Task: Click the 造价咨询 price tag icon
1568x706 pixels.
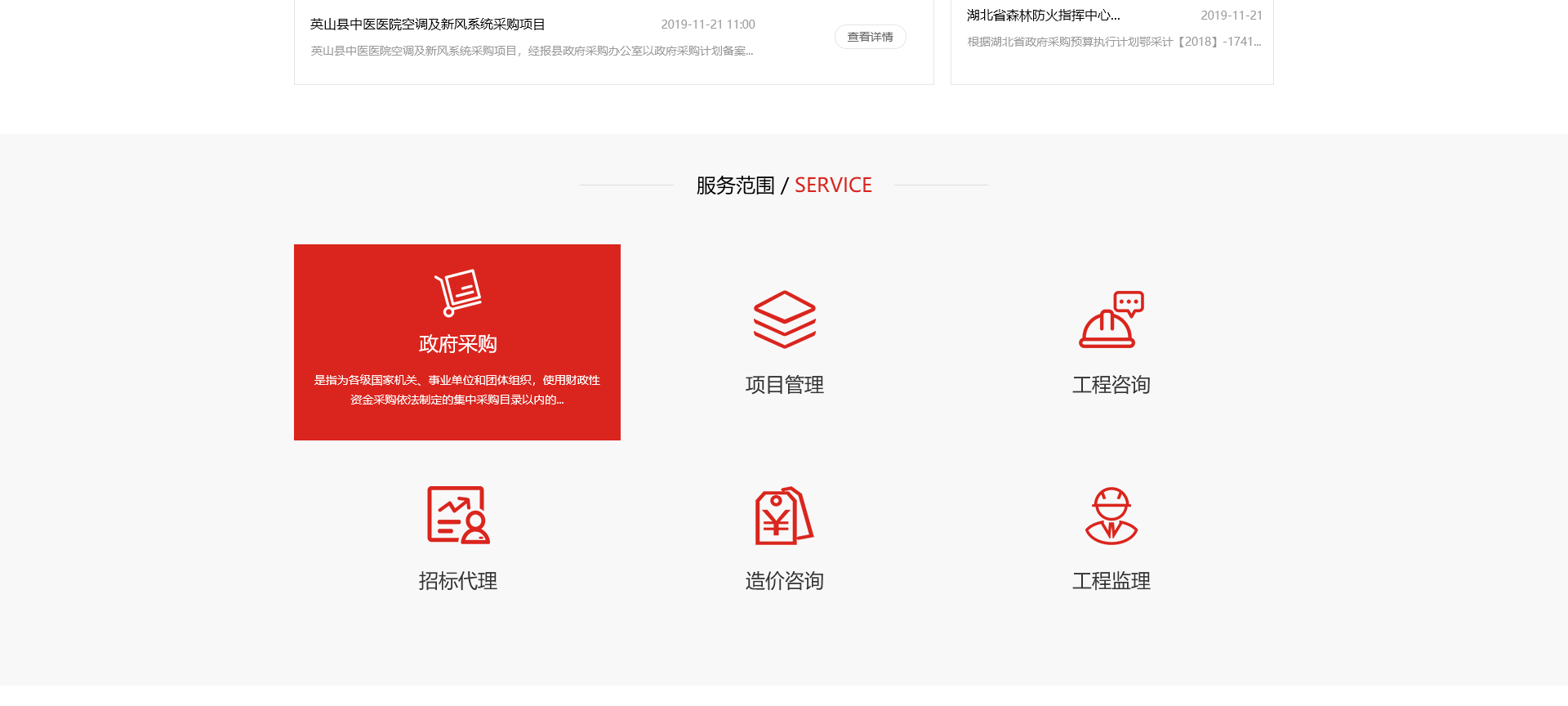Action: point(784,516)
